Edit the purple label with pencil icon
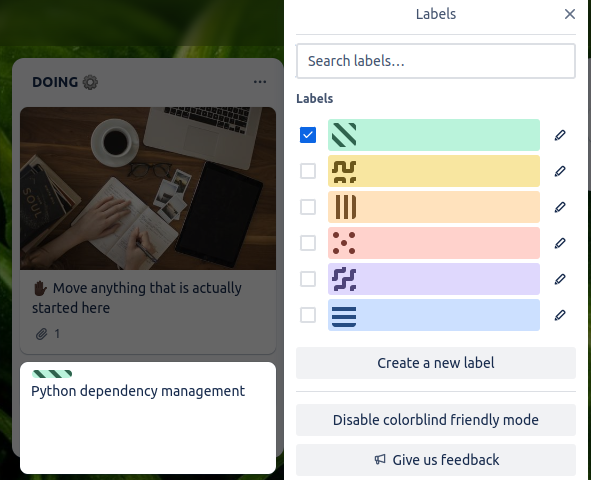 [x=560, y=279]
